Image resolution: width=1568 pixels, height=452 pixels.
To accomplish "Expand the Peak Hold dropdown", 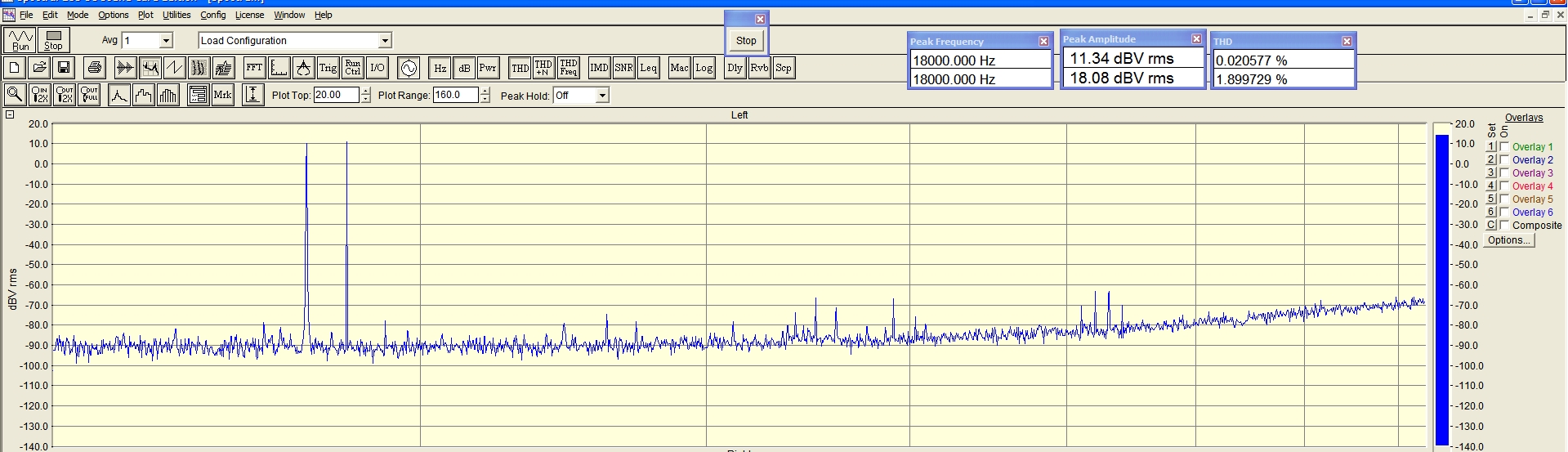I will [602, 96].
